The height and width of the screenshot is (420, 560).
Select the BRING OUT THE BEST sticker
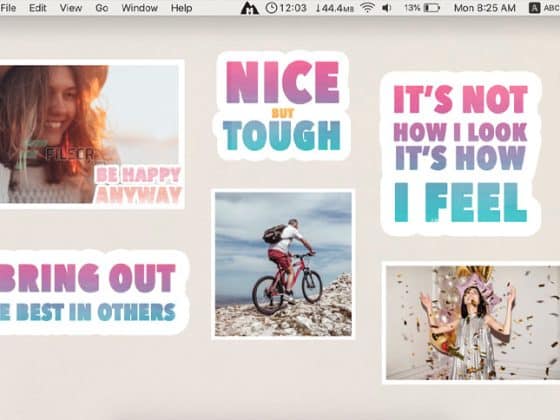coord(94,292)
